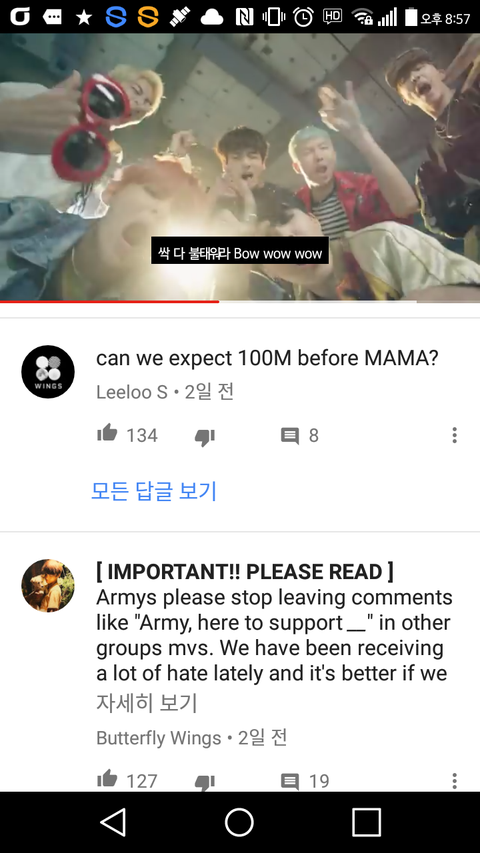Tap the Android home circle button
This screenshot has width=480, height=853.
(x=239, y=821)
